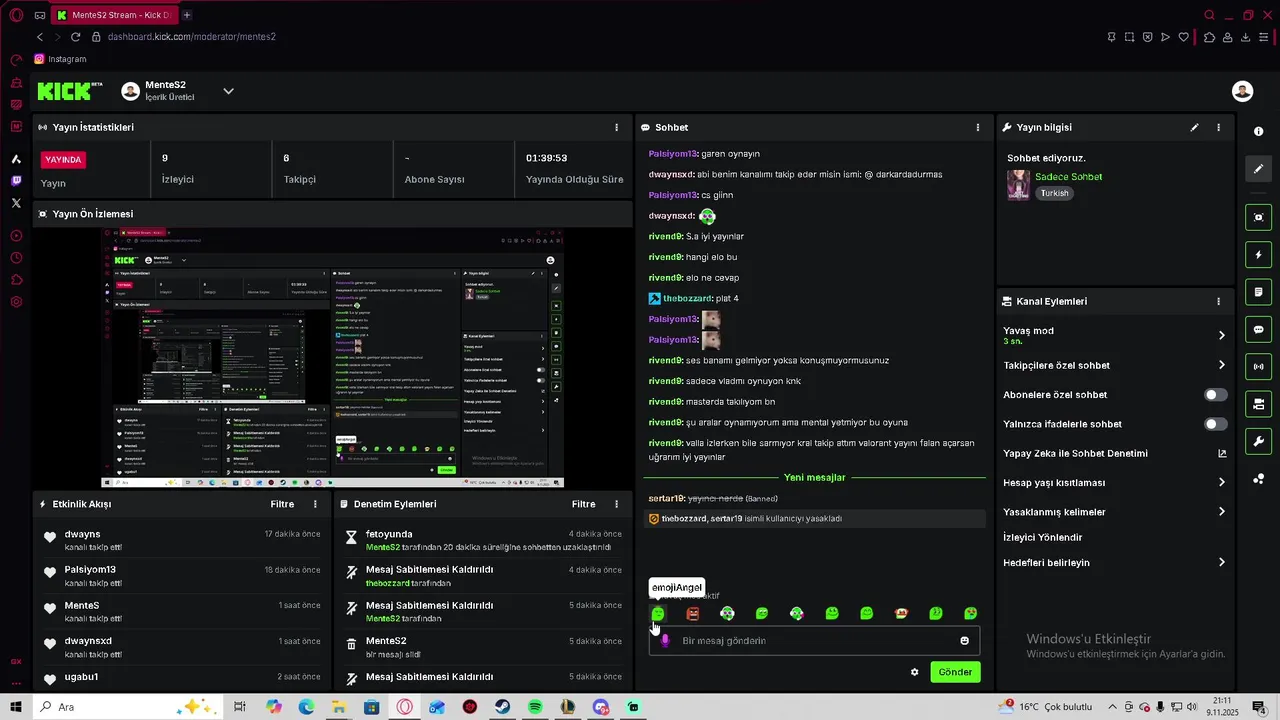Open Sohbet panel three-dot menu

click(x=978, y=128)
